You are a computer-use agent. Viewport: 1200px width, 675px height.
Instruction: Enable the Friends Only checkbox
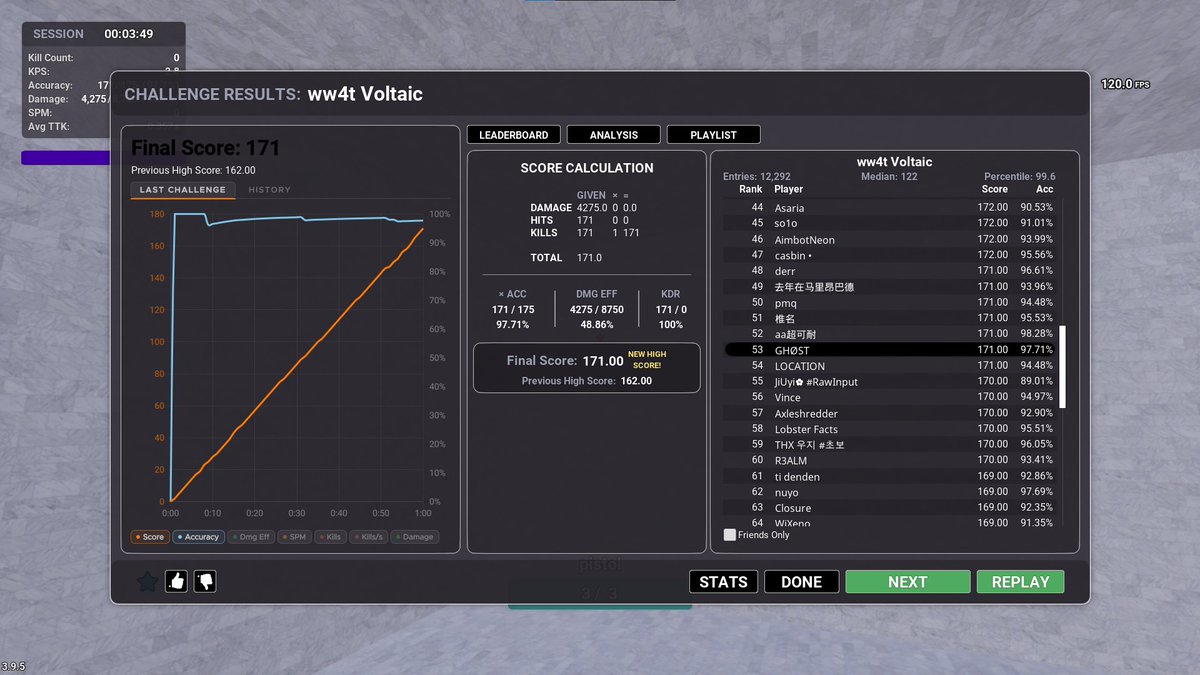729,535
